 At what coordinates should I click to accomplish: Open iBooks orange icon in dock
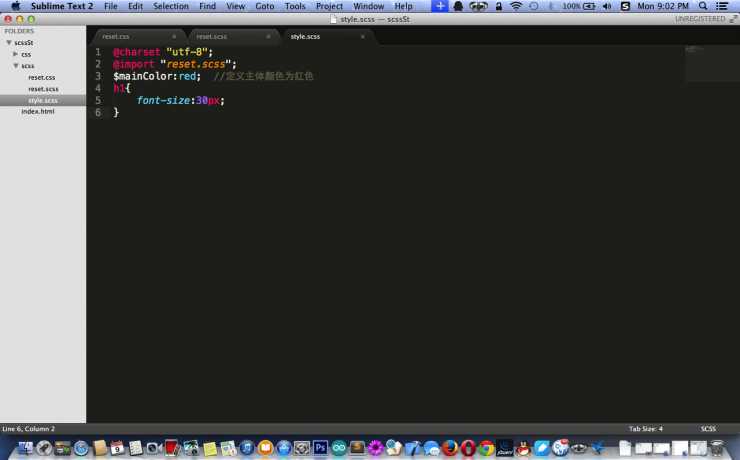point(265,447)
